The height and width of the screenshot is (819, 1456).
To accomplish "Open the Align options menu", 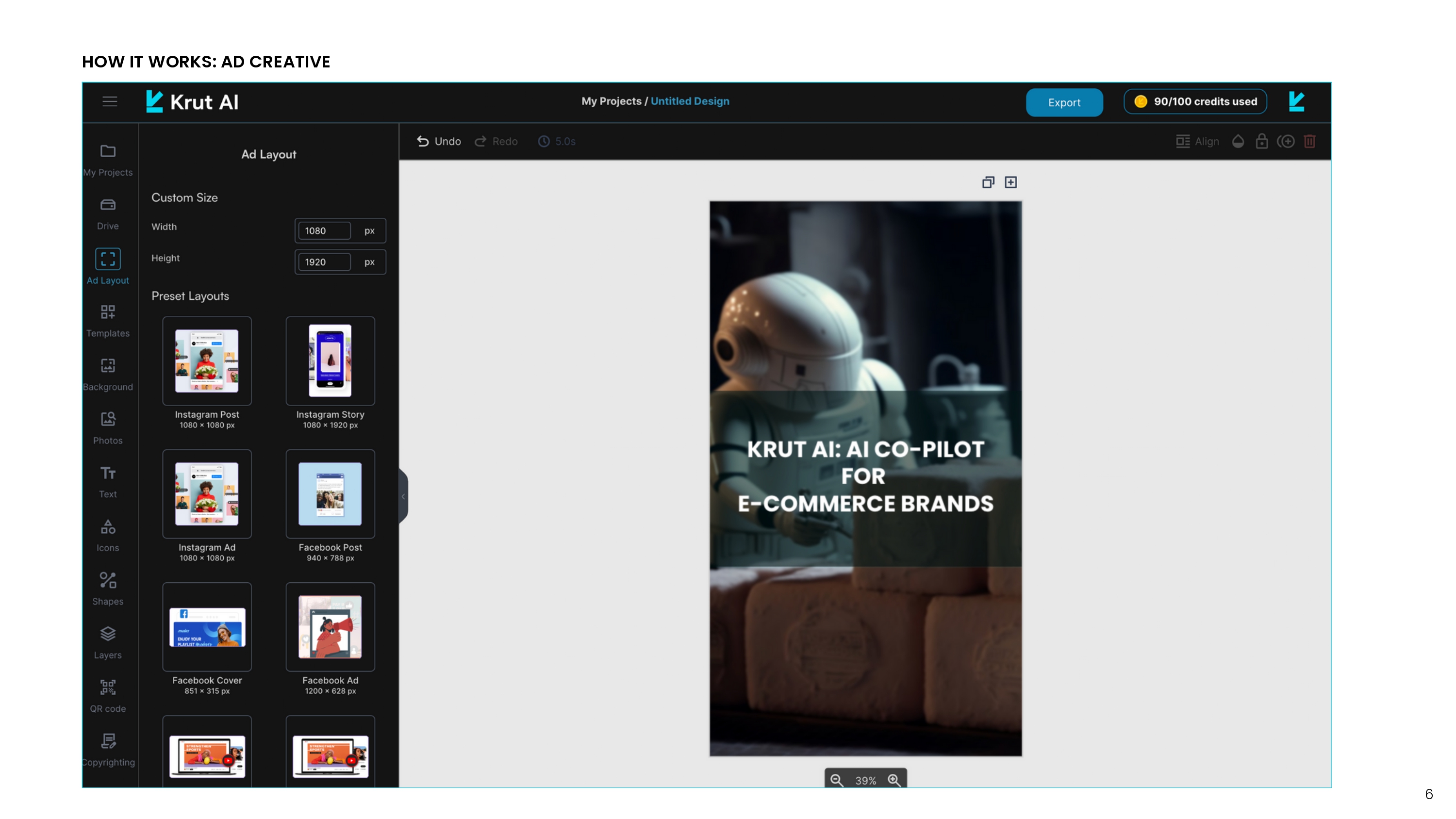I will (1198, 141).
